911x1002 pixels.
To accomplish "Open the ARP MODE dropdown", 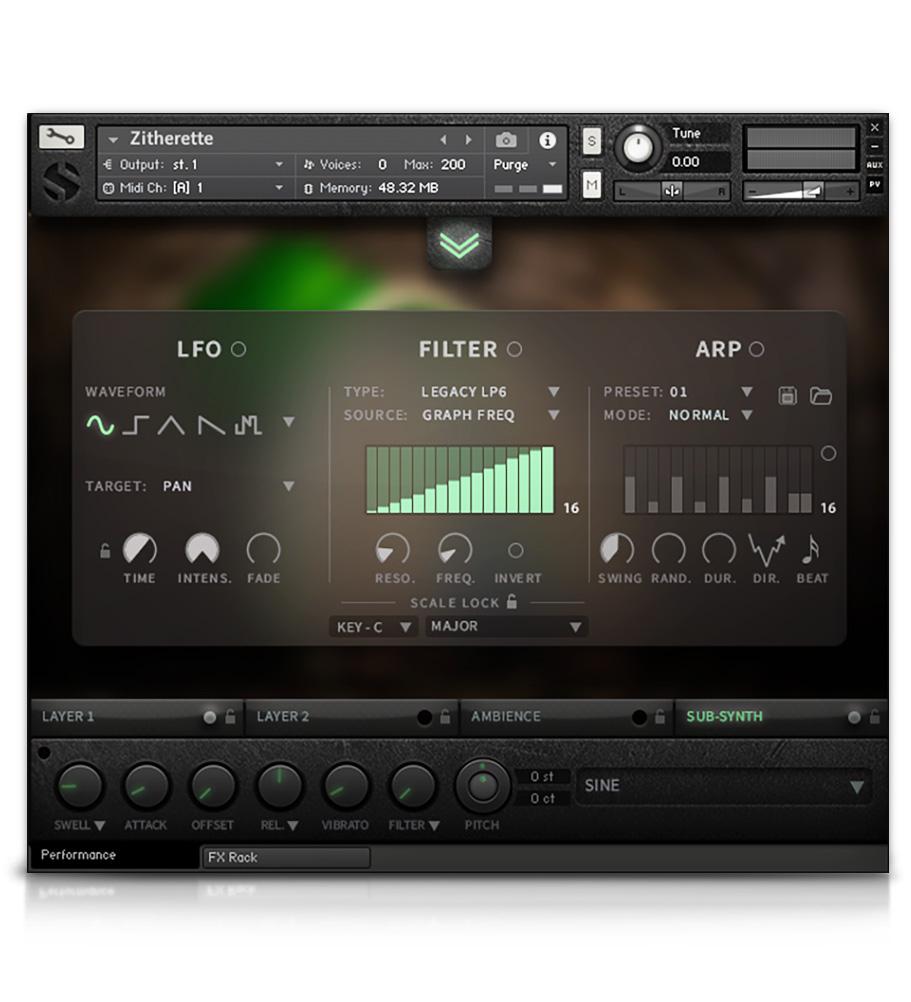I will point(745,415).
